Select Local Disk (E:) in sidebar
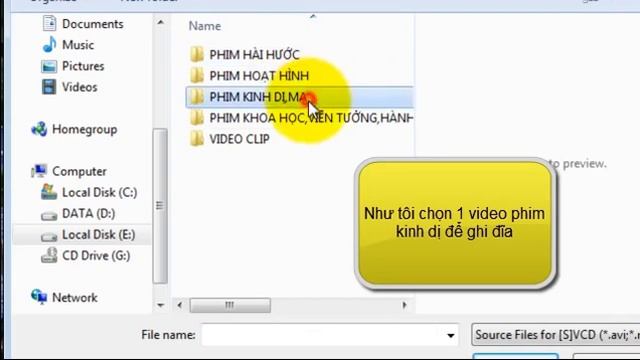Screen dimensions: 640x360 click(98, 235)
